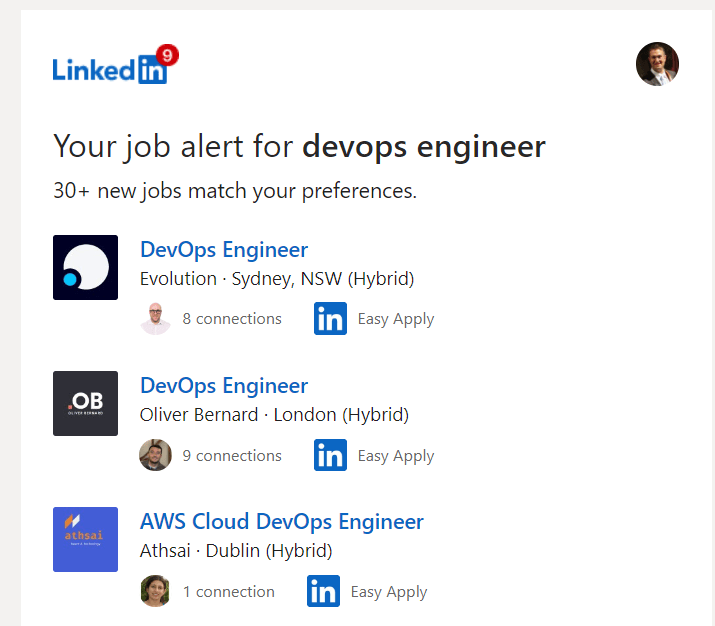Click 'Oliver Bernard · London (Hybrid)' text
Screen dimensions: 715x626
[275, 415]
